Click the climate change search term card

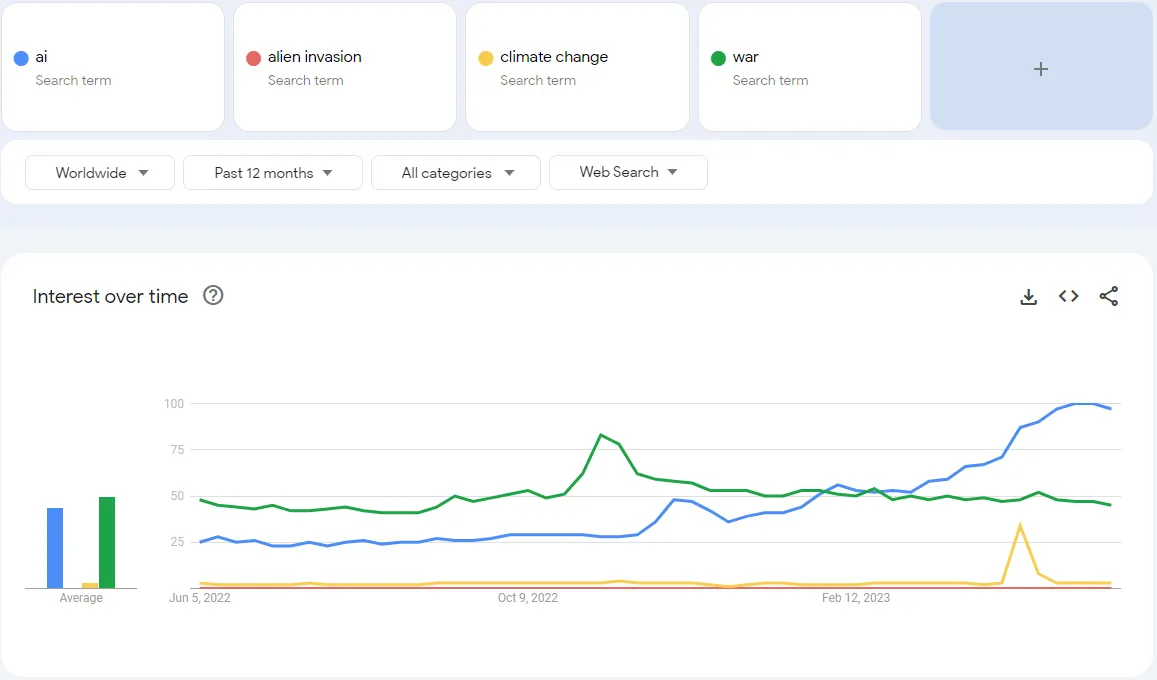pyautogui.click(x=577, y=67)
